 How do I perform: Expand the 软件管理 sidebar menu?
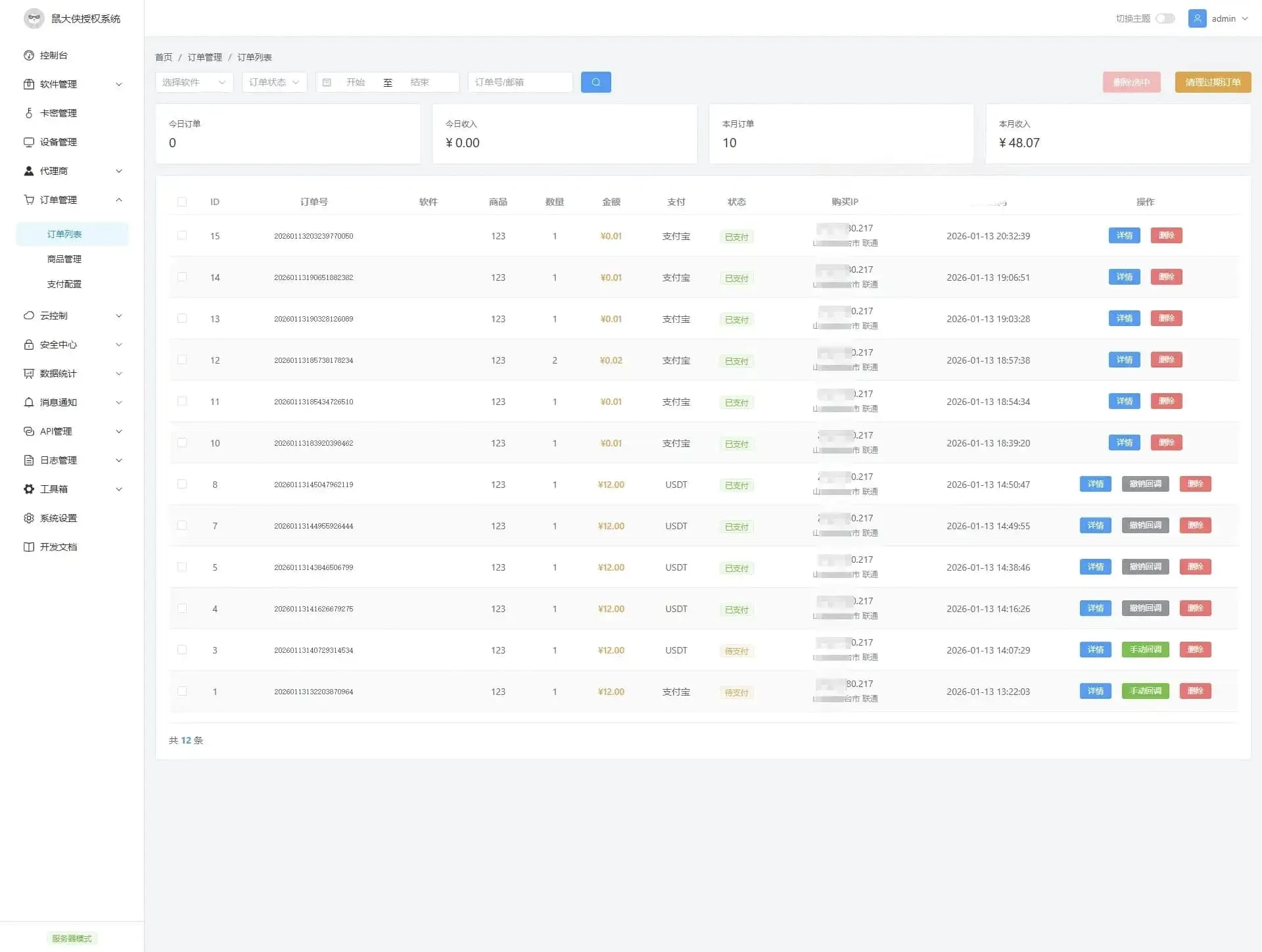point(72,84)
